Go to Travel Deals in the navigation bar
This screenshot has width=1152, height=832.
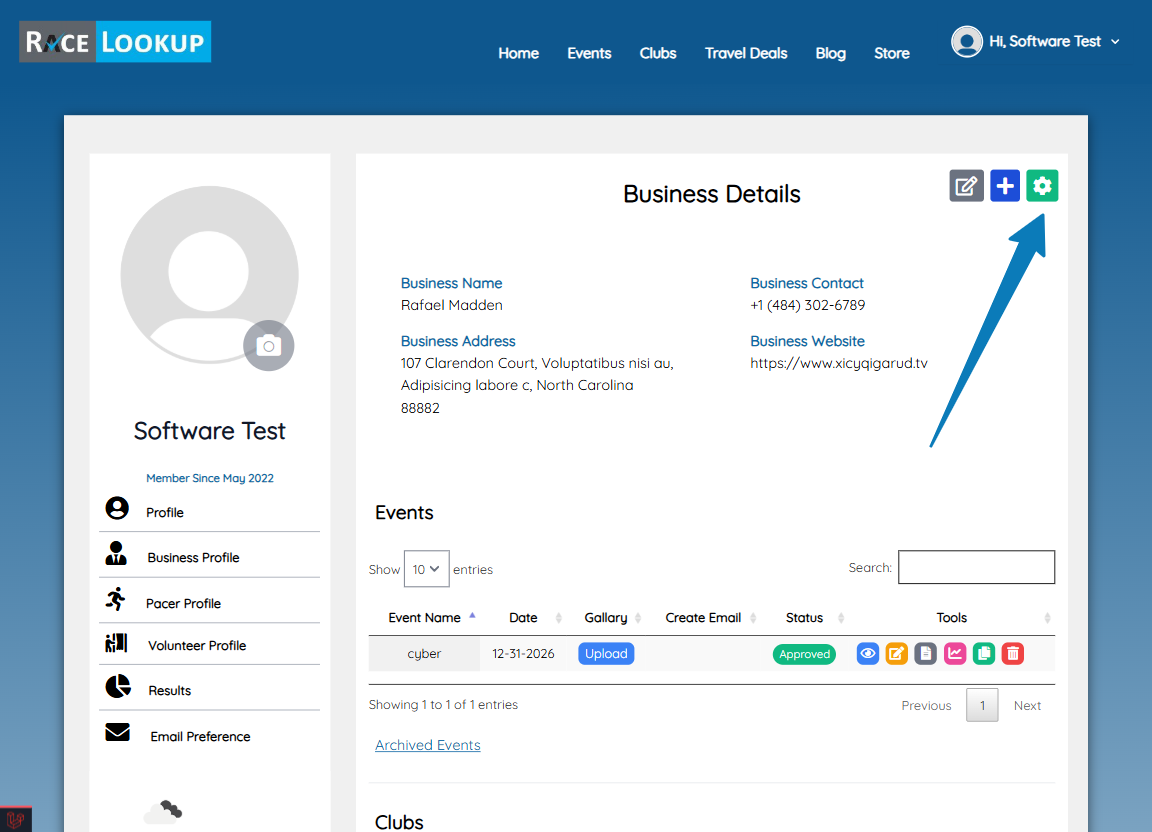pyautogui.click(x=746, y=53)
